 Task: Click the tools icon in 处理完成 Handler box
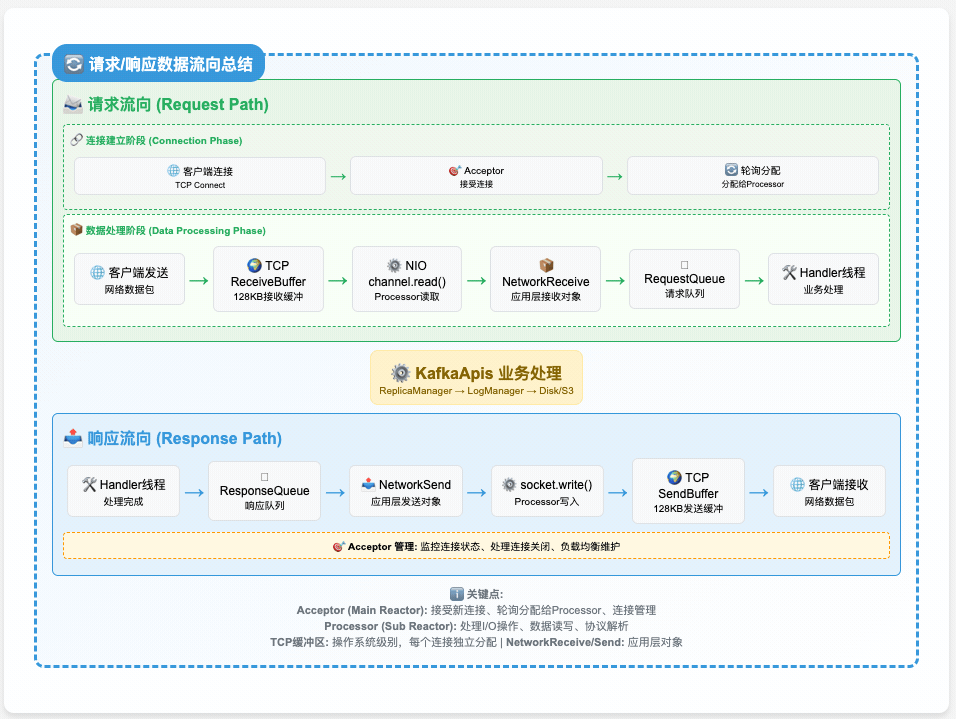pyautogui.click(x=89, y=484)
